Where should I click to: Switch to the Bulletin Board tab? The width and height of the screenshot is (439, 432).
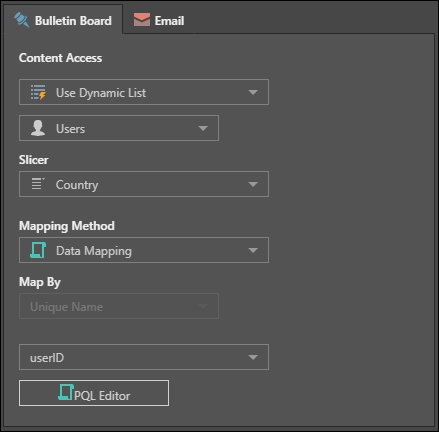point(63,20)
